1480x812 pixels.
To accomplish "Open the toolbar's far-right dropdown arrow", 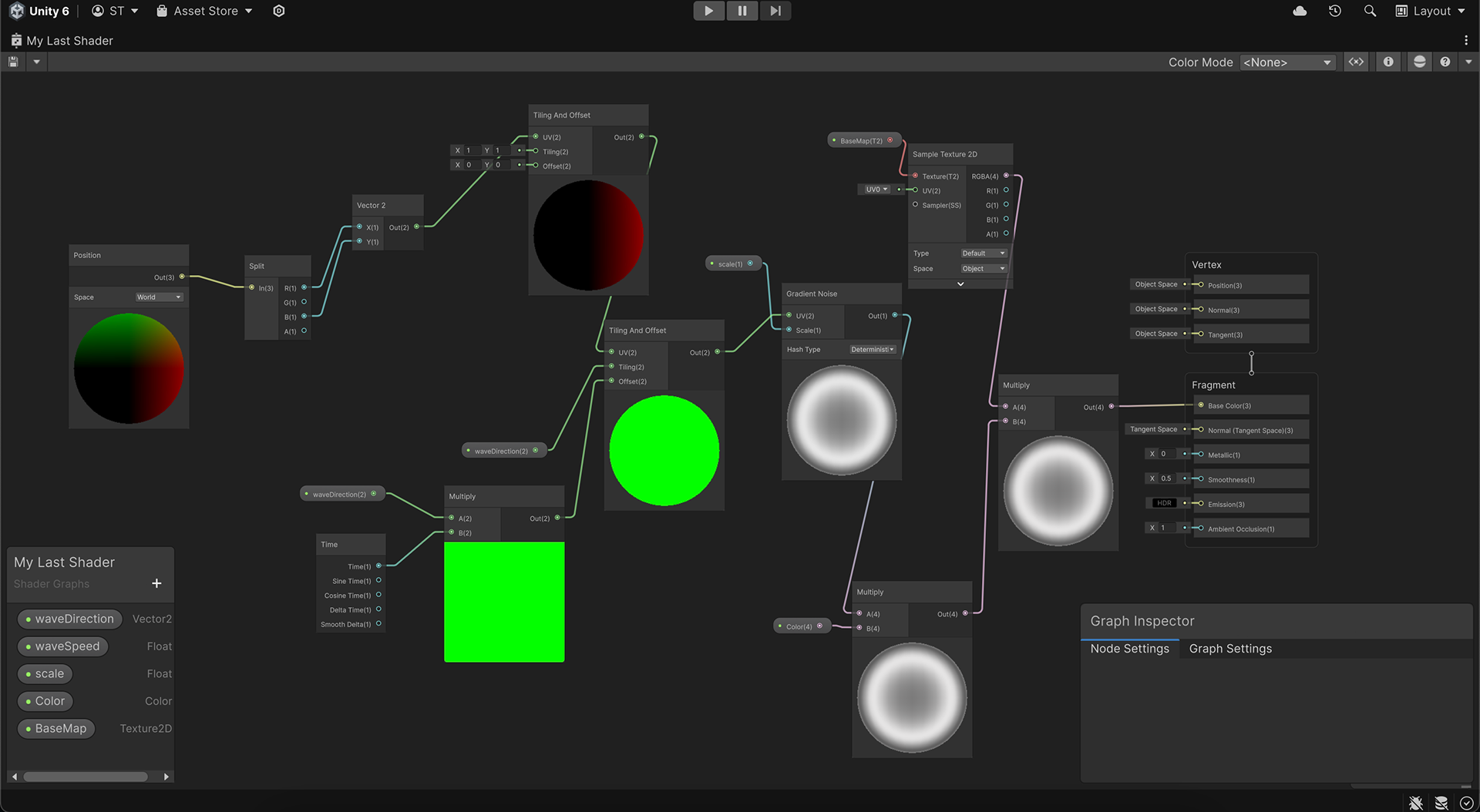I will pos(1468,62).
